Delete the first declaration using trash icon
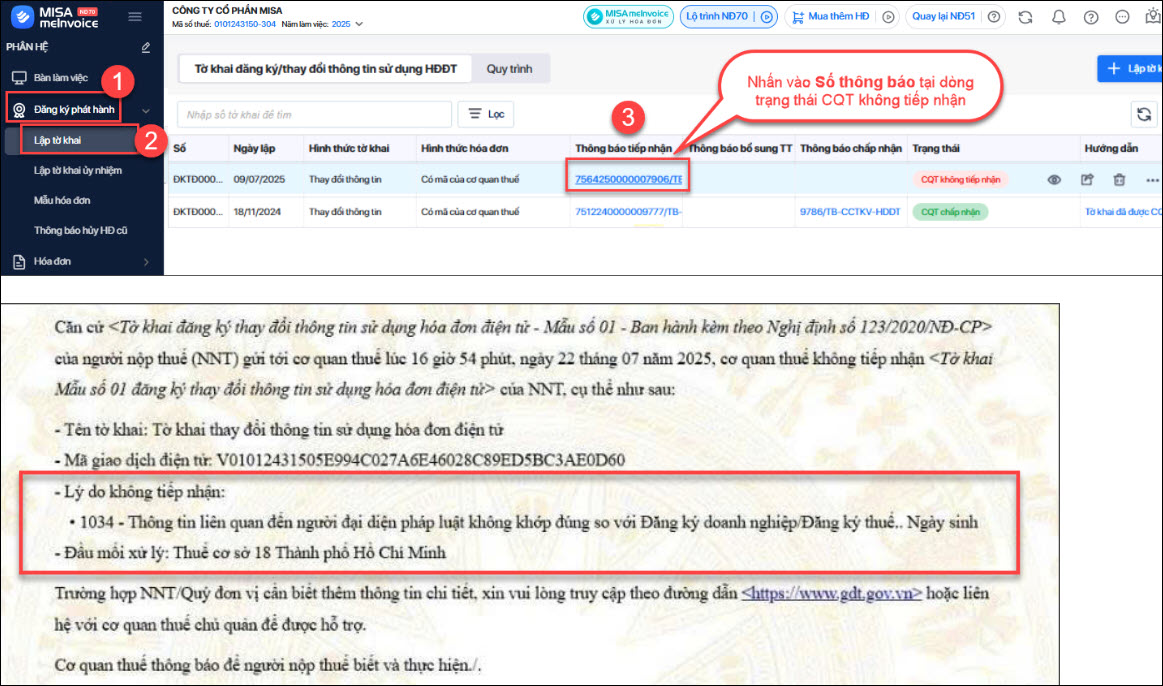Viewport: 1163px width, 686px height. 1119,180
